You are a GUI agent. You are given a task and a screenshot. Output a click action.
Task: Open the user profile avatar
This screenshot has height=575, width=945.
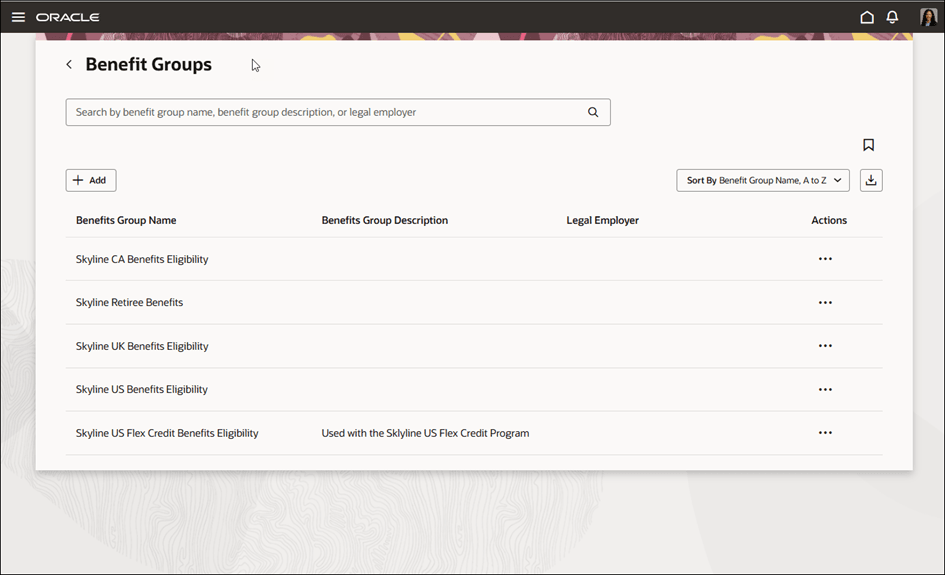(x=928, y=17)
